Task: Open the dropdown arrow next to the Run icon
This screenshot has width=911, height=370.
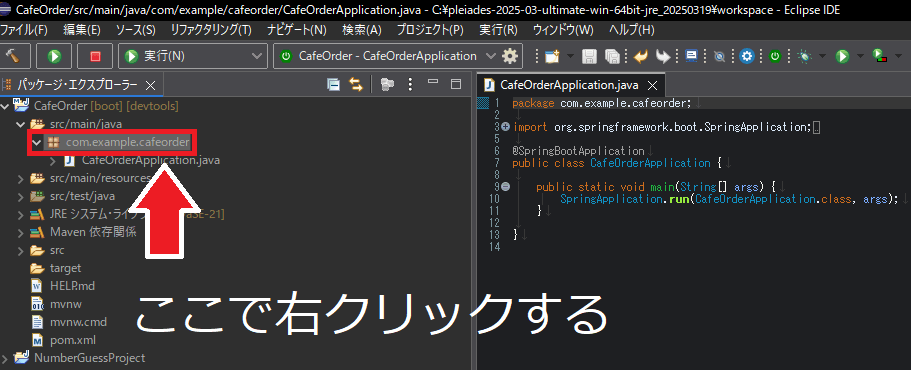Action: point(859,56)
